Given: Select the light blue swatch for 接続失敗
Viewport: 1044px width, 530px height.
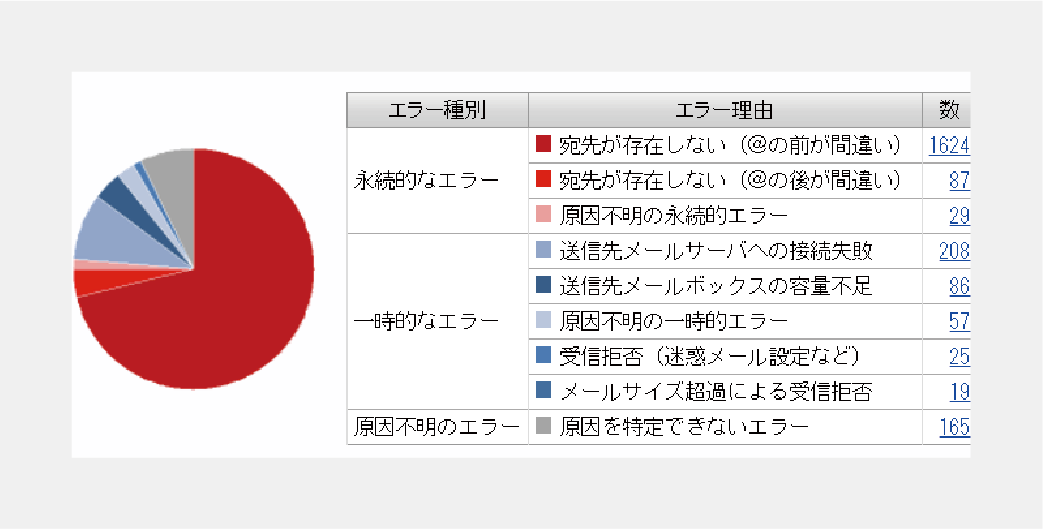Looking at the screenshot, I should pyautogui.click(x=544, y=250).
